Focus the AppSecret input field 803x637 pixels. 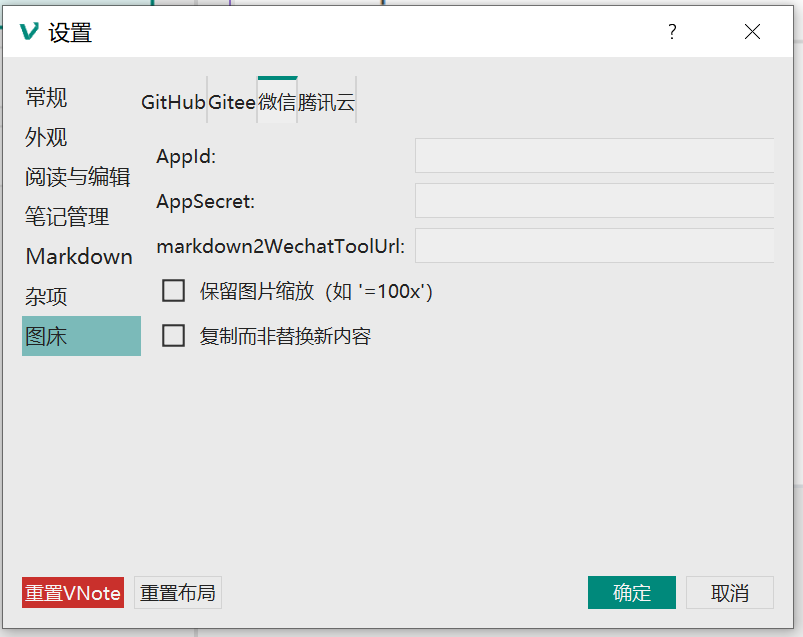coord(595,201)
